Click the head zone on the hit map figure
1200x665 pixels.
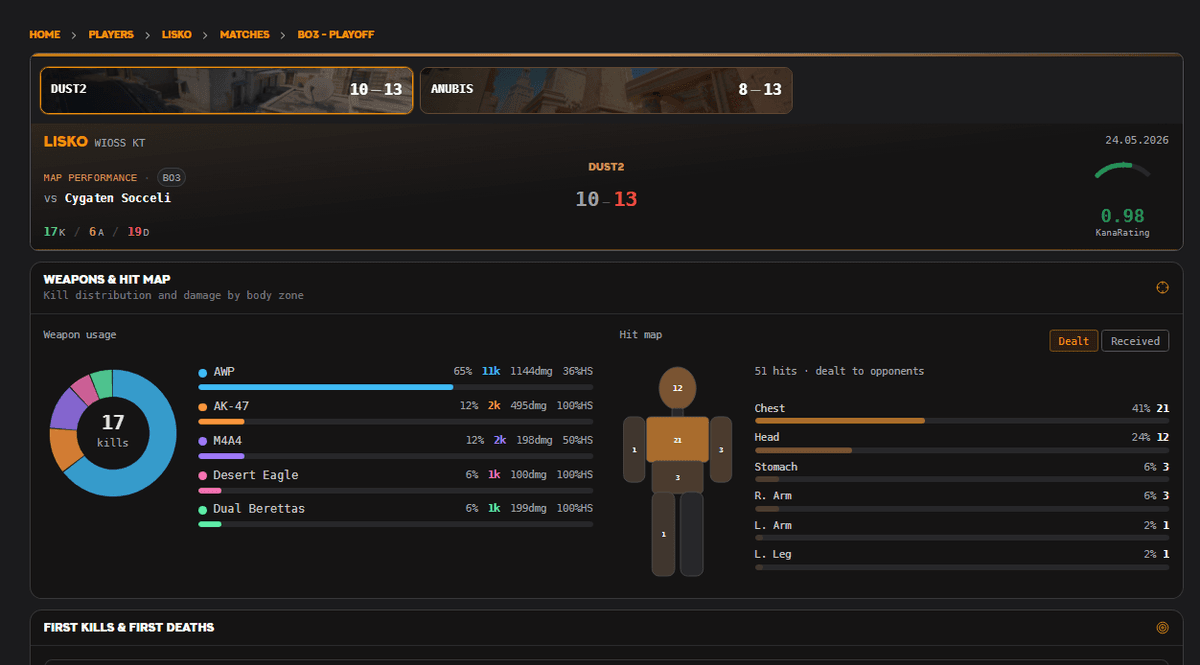coord(677,388)
